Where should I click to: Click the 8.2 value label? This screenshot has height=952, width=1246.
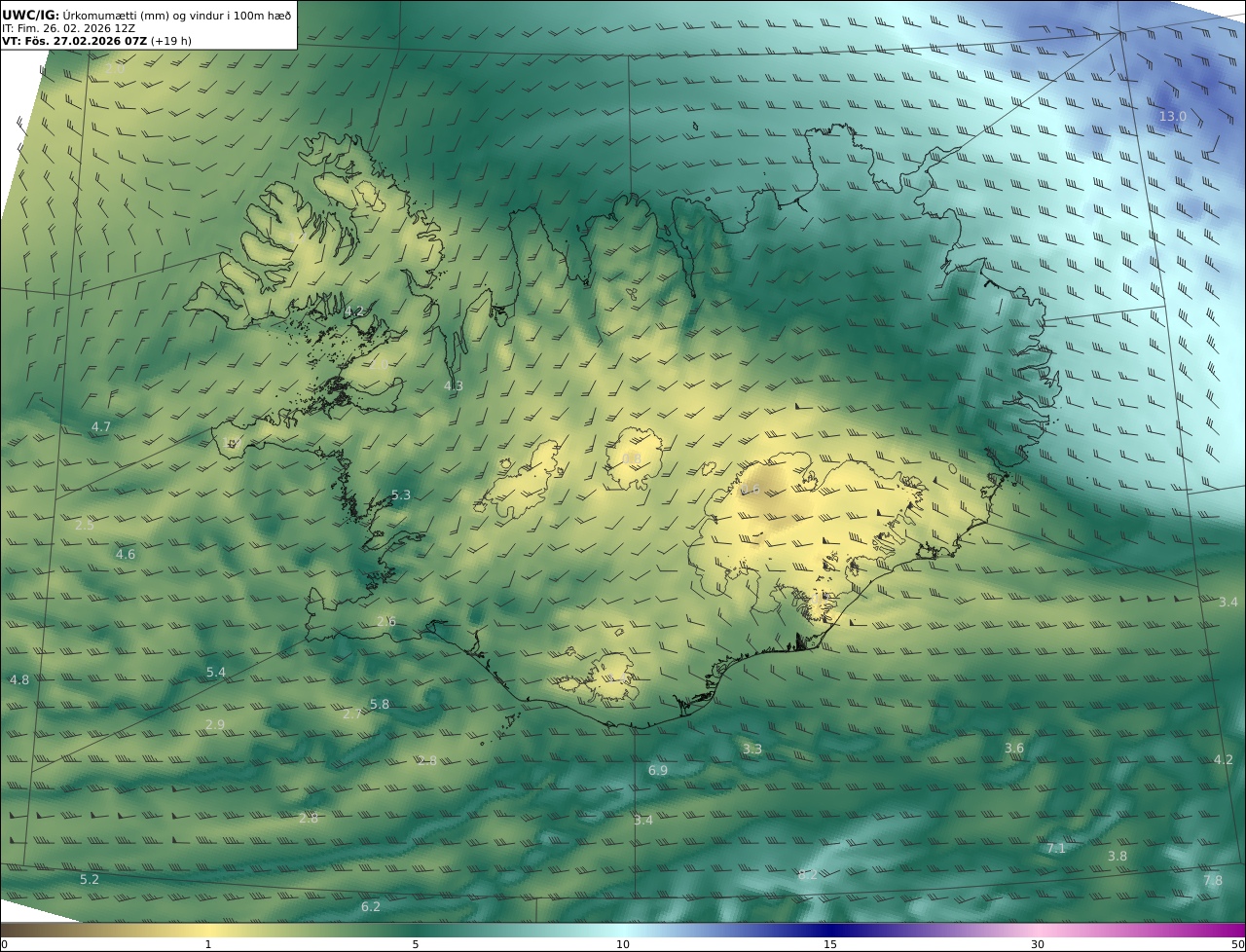(808, 875)
